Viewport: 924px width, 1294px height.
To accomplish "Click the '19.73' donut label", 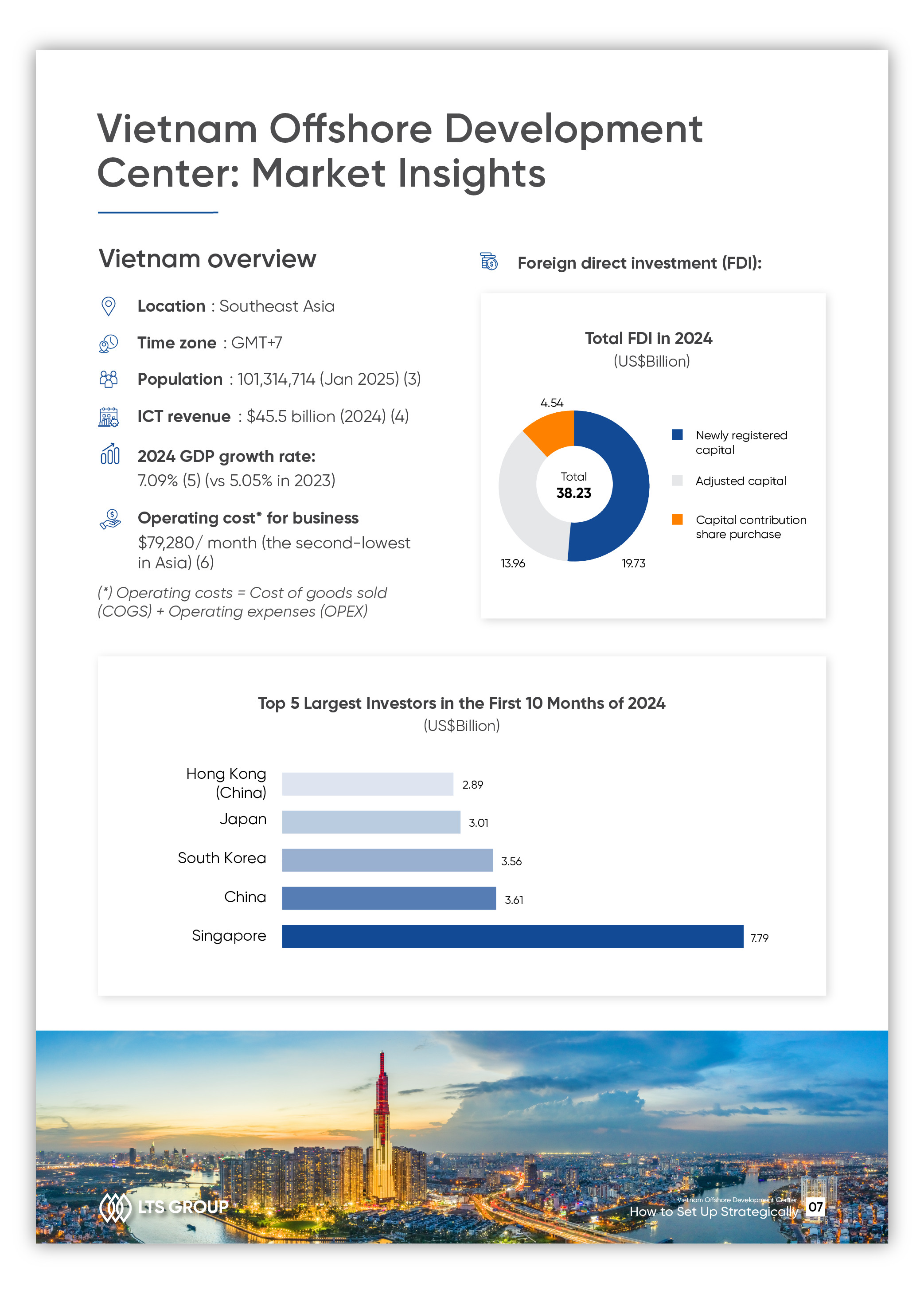I will click(x=633, y=563).
